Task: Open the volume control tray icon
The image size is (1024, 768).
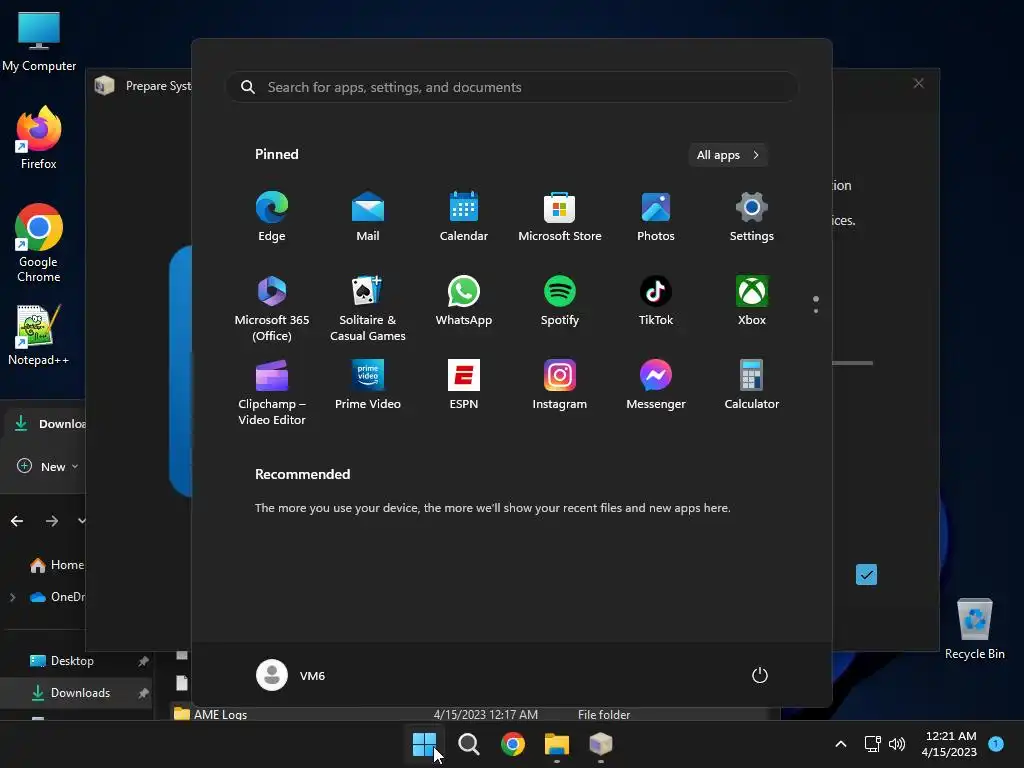Action: click(x=897, y=744)
